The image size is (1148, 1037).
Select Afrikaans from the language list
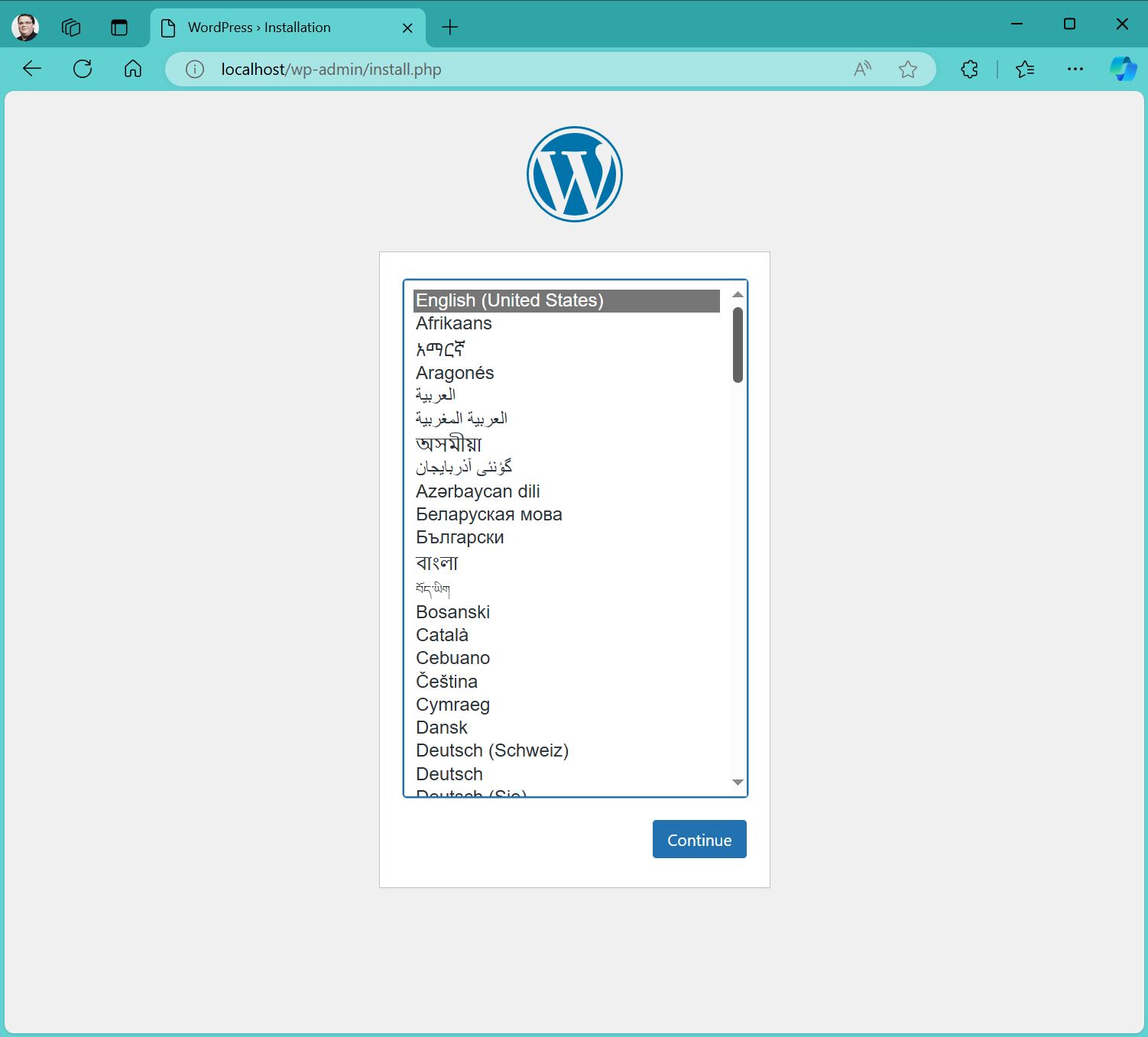(454, 323)
